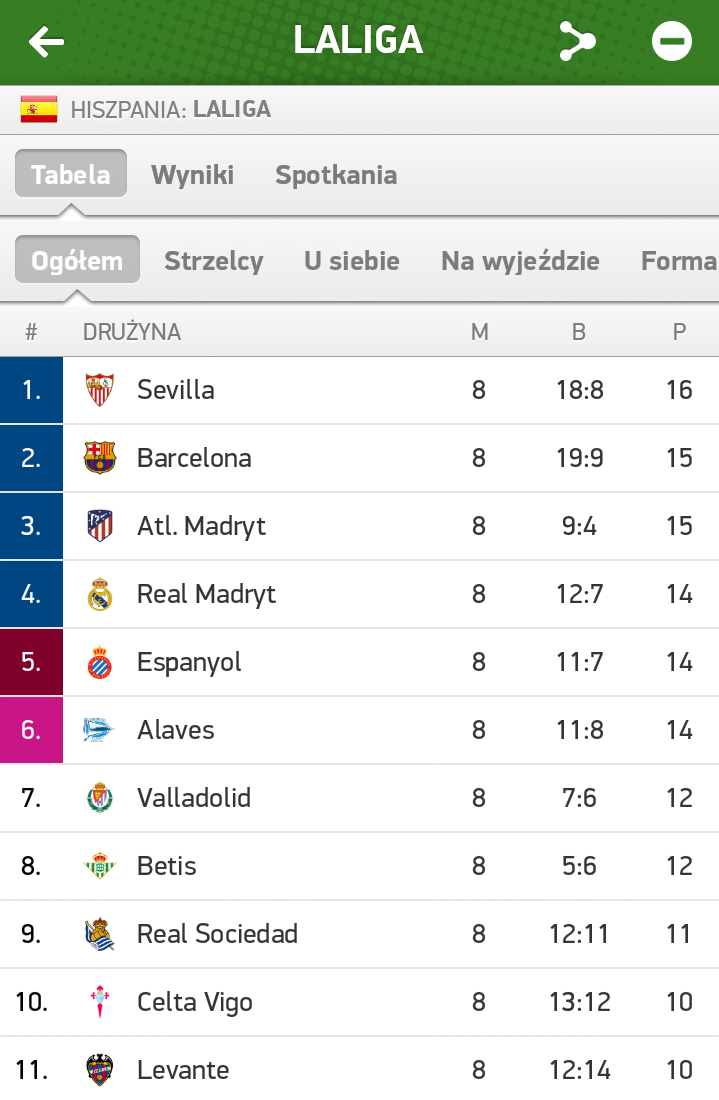Screen dimensions: 719x1100
Task: Open the Atl. Madryt team row
Action: pos(359,526)
